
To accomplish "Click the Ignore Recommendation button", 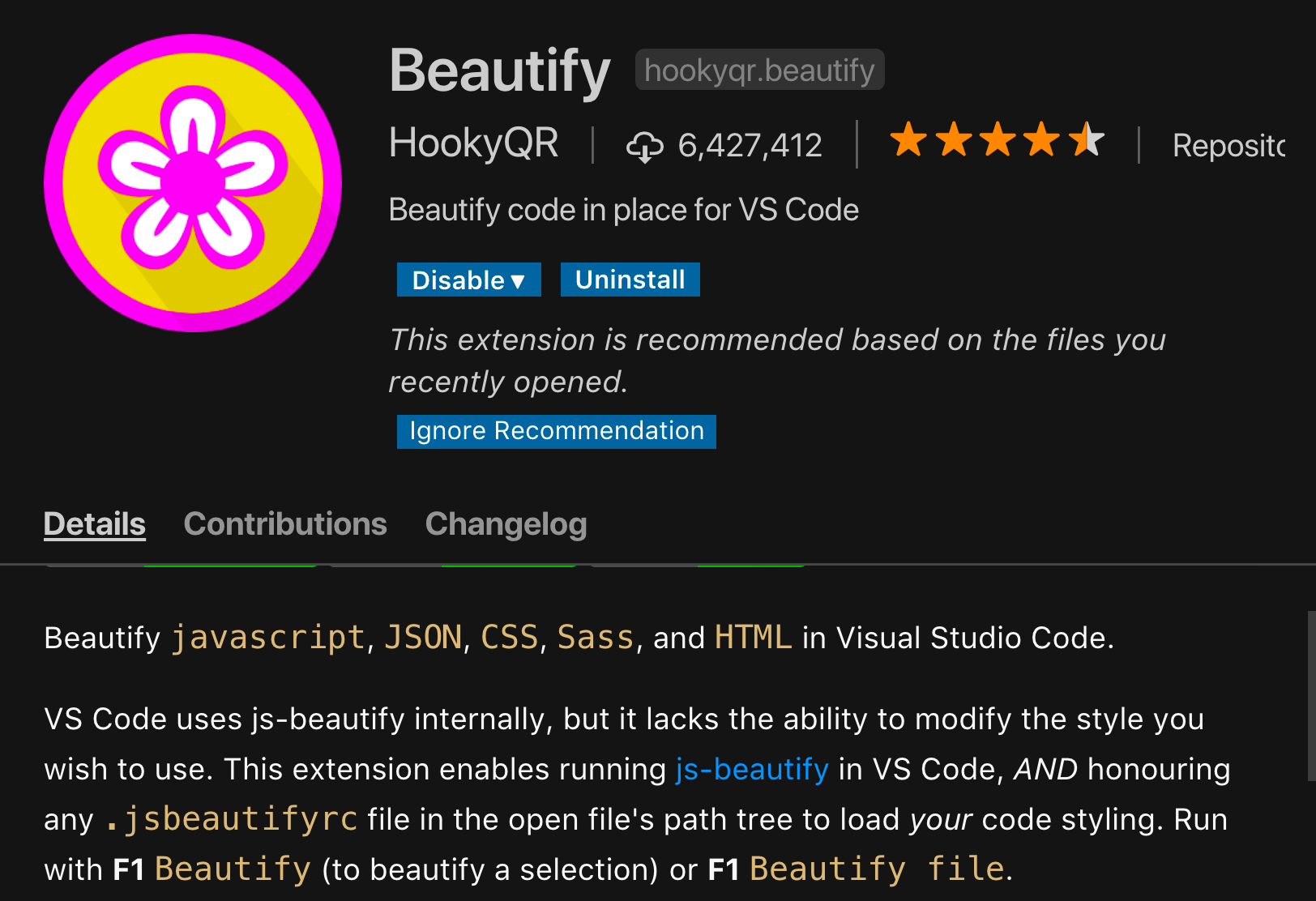I will 556,431.
